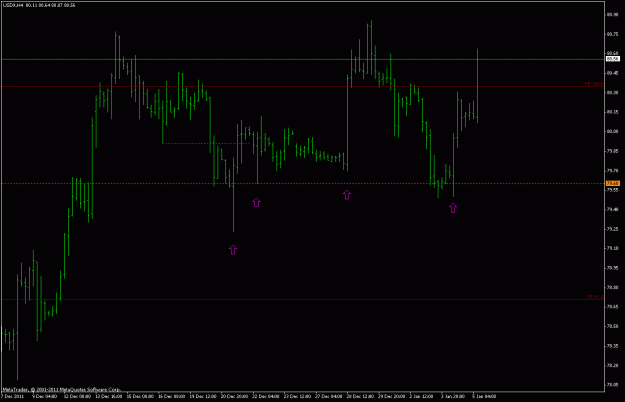Click the 80.30 label on price scale
625x402 pixels.
click(612, 92)
